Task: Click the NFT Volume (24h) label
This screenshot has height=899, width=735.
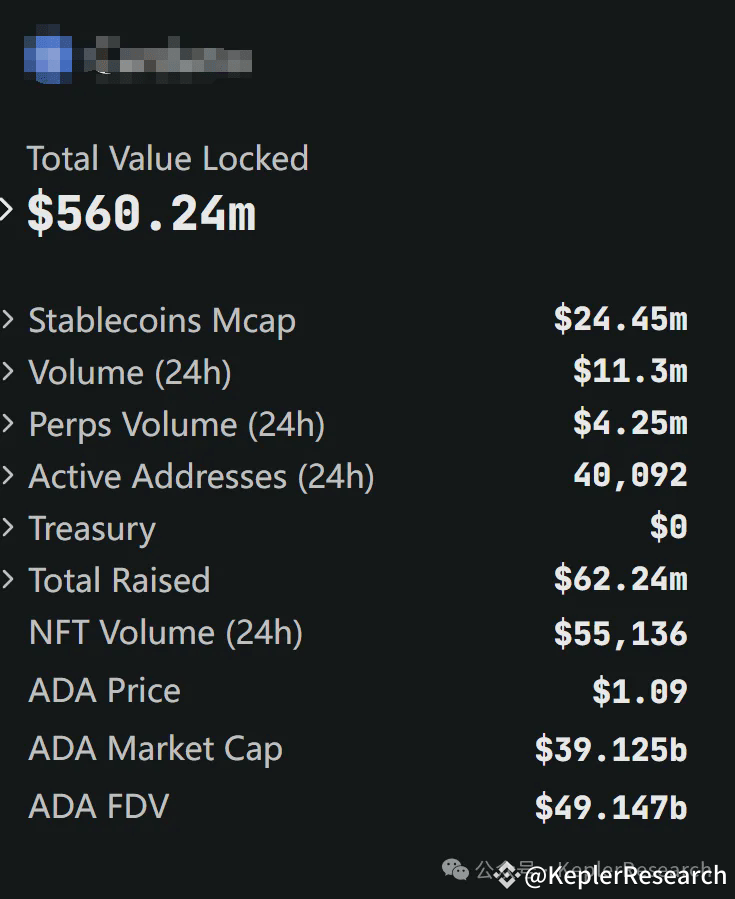Action: [x=165, y=633]
